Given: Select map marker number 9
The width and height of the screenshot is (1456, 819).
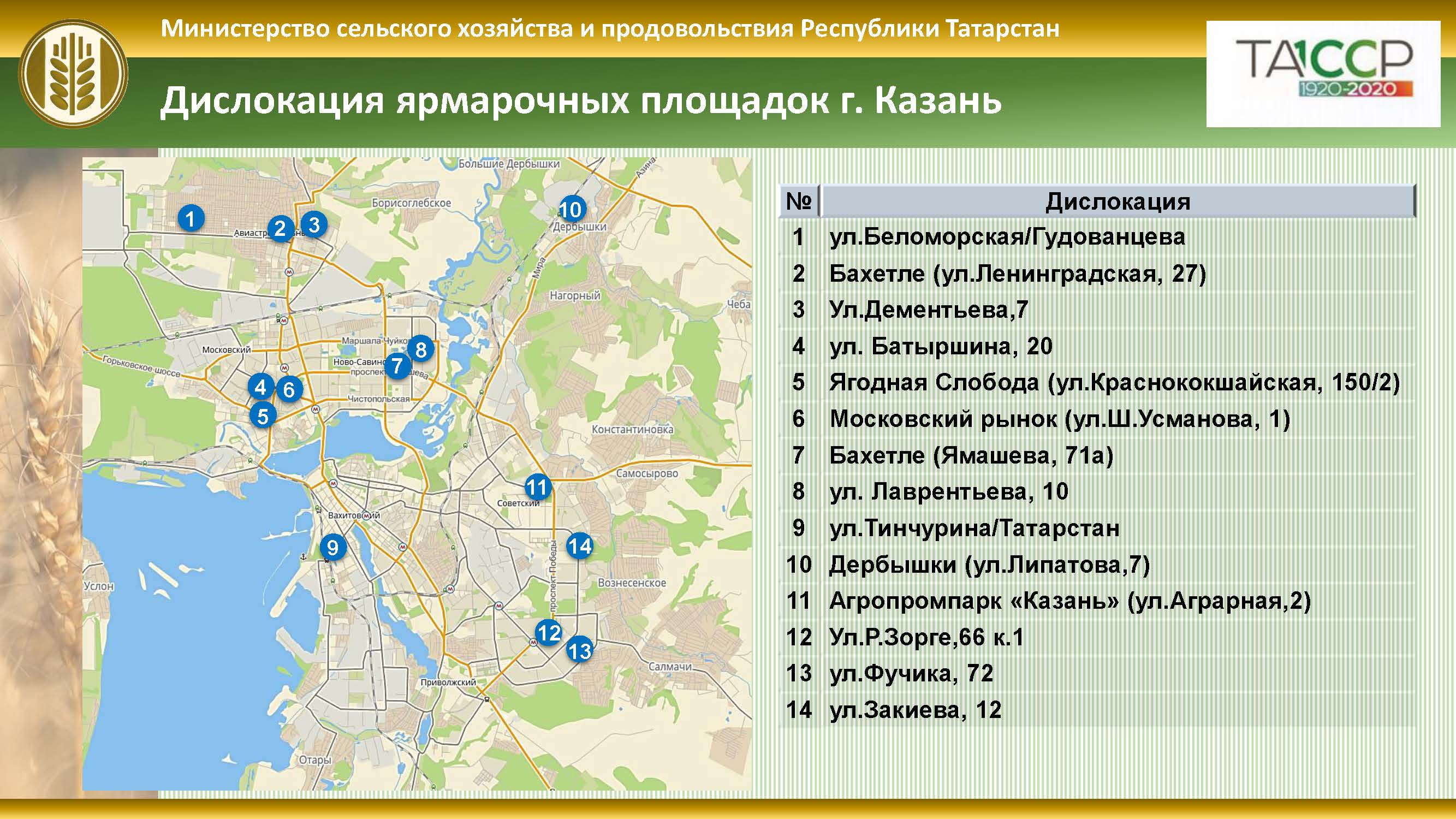Looking at the screenshot, I should coord(333,547).
